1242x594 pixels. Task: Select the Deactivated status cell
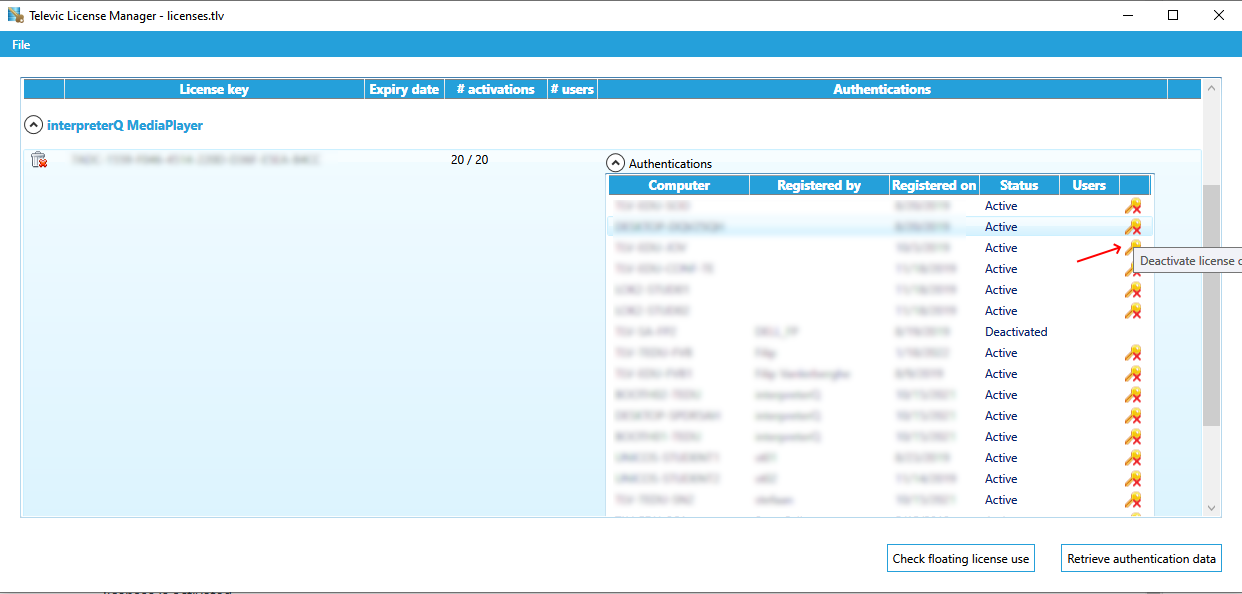1016,332
